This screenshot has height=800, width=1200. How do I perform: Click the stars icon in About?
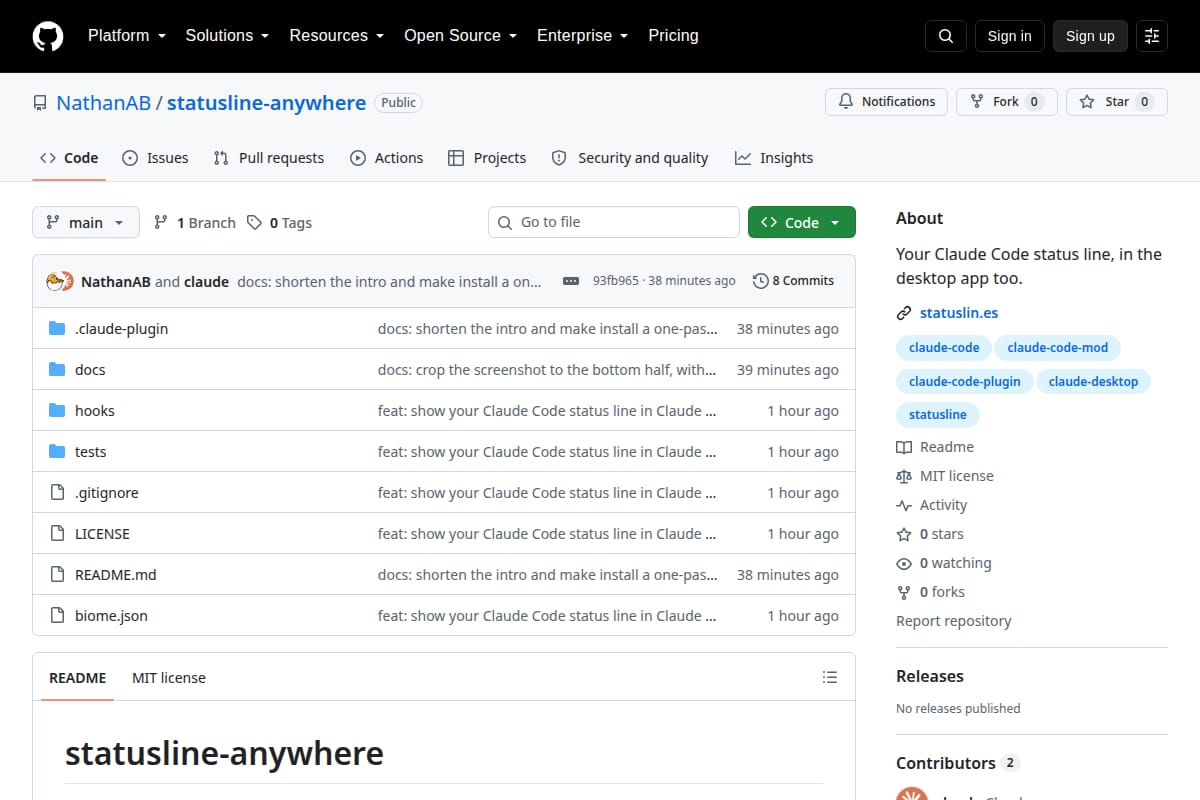(904, 534)
